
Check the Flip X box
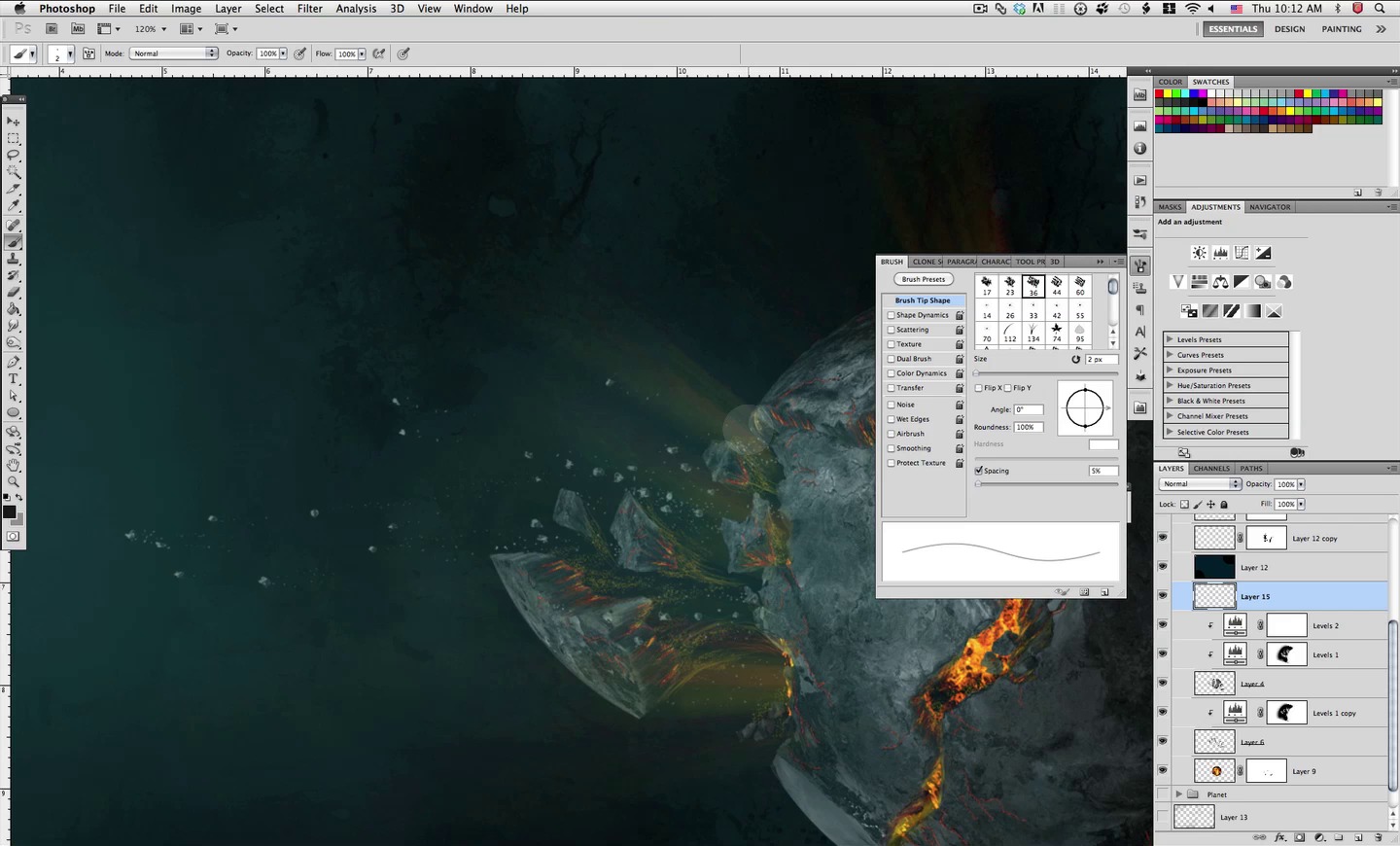979,388
